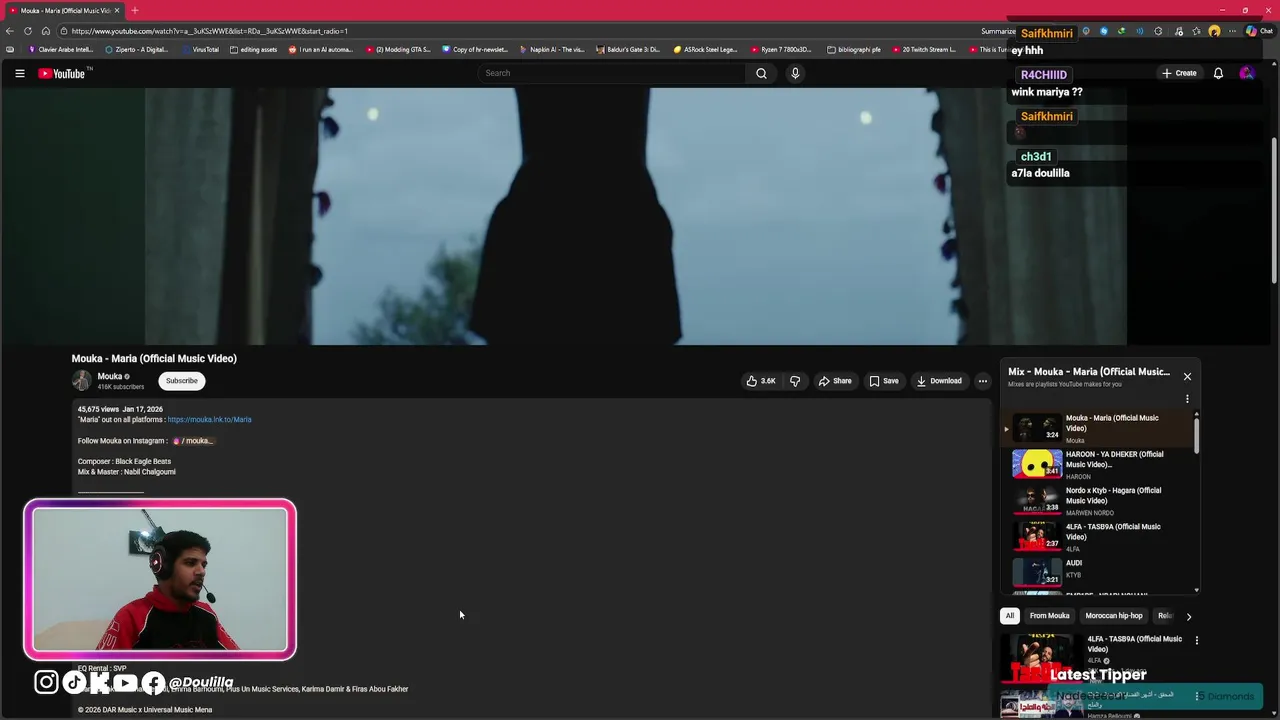Dislike the video with thumbs-down
This screenshot has width=1280, height=720.
[795, 381]
